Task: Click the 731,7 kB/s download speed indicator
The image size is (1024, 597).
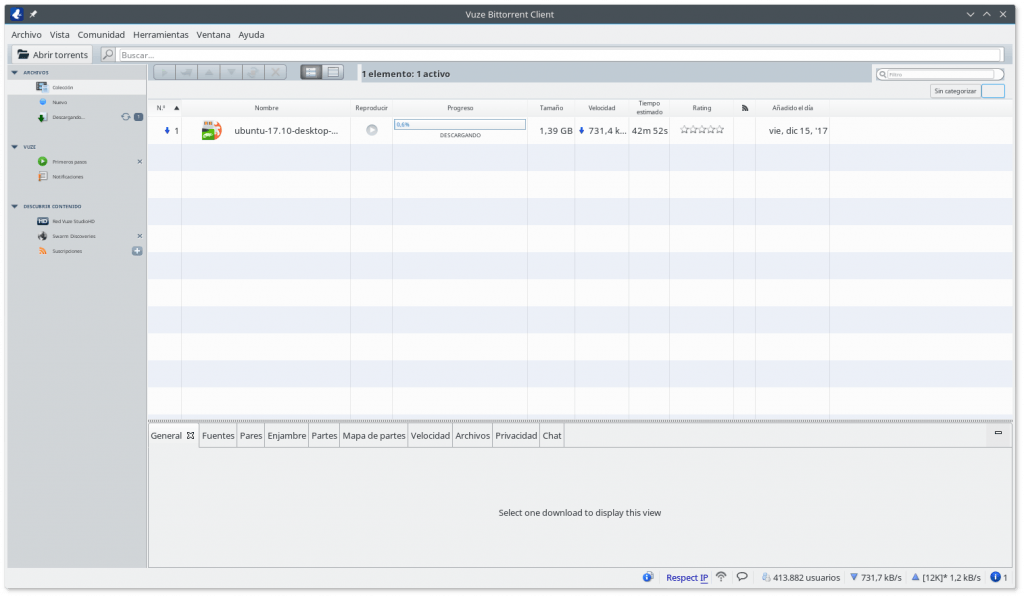Action: (x=875, y=577)
